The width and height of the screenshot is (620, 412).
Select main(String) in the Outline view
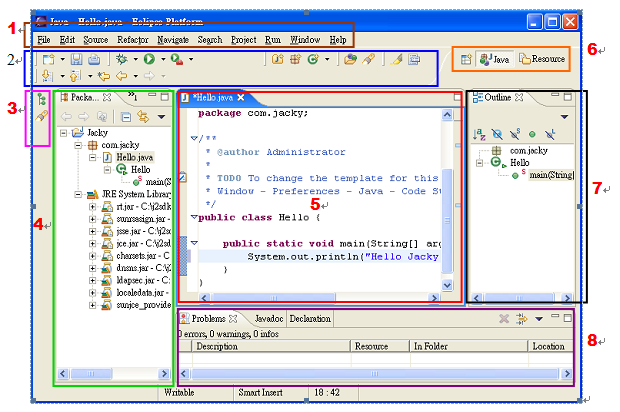tap(551, 175)
